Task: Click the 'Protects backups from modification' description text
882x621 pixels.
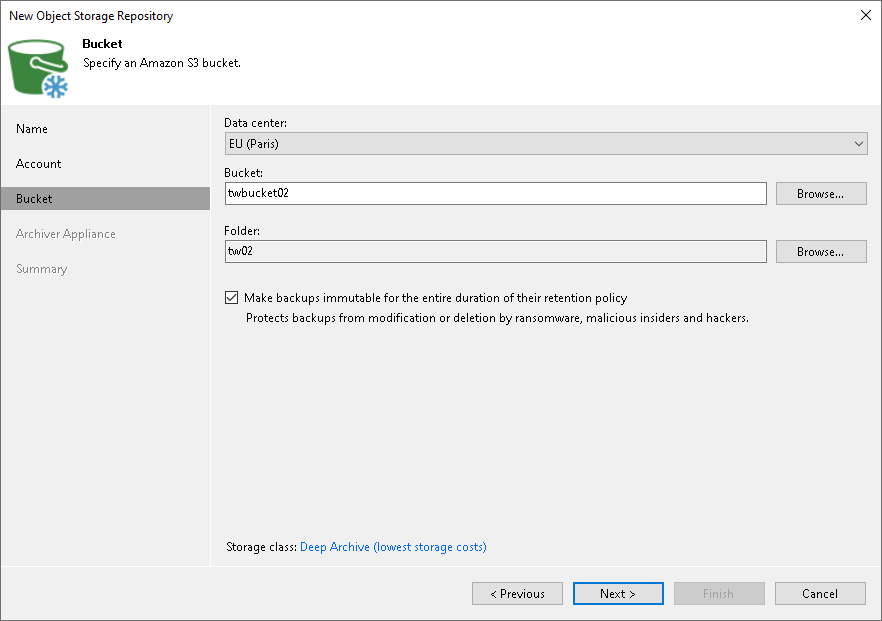Action: click(x=497, y=318)
